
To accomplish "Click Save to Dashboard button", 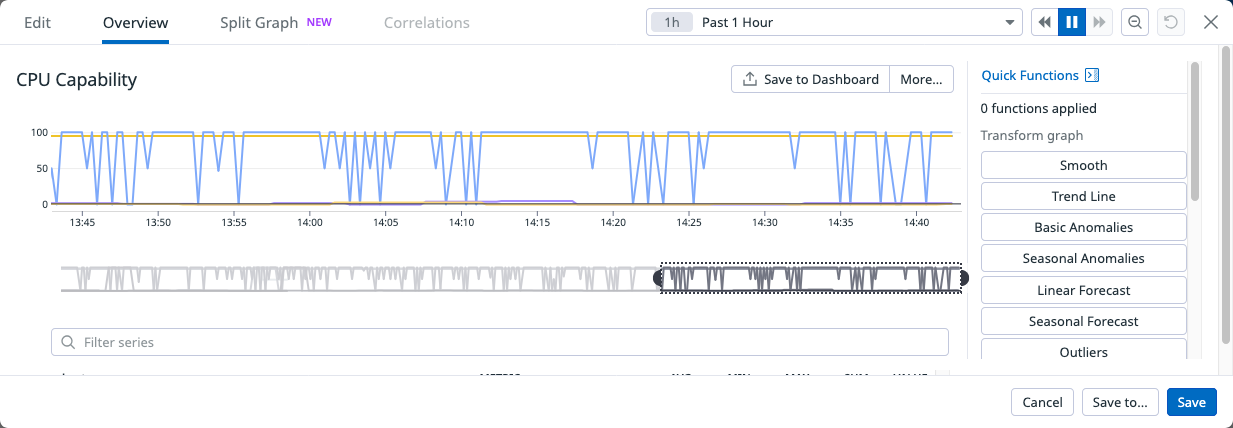I will (x=810, y=80).
